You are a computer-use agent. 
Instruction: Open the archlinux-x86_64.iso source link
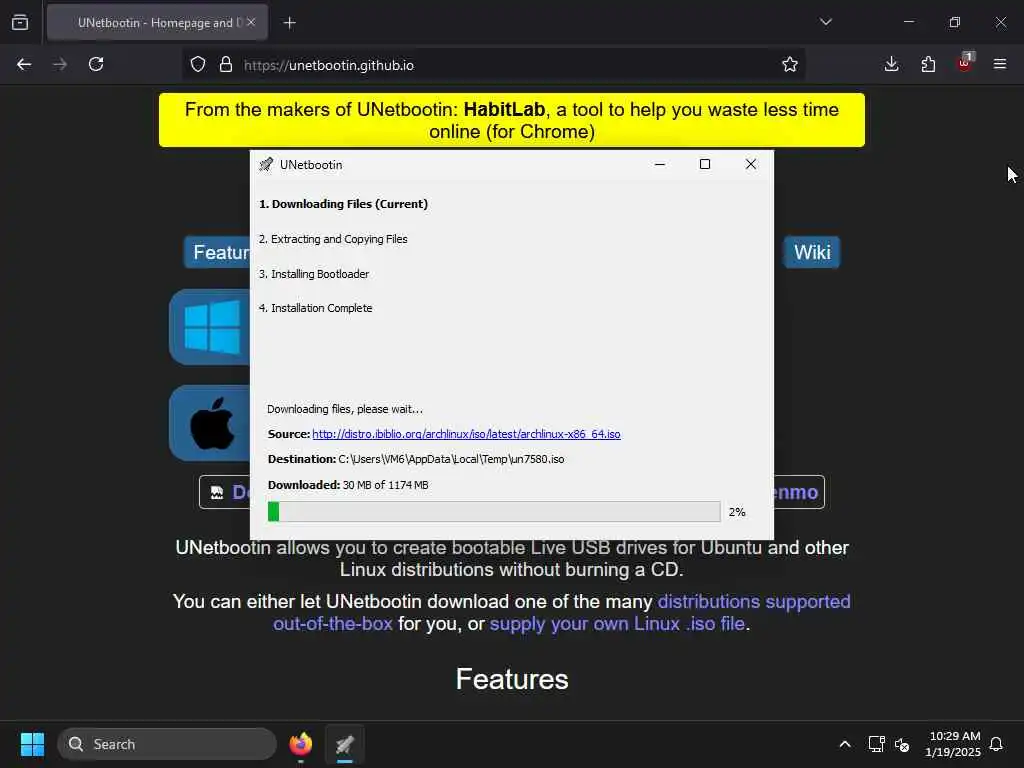(x=466, y=434)
